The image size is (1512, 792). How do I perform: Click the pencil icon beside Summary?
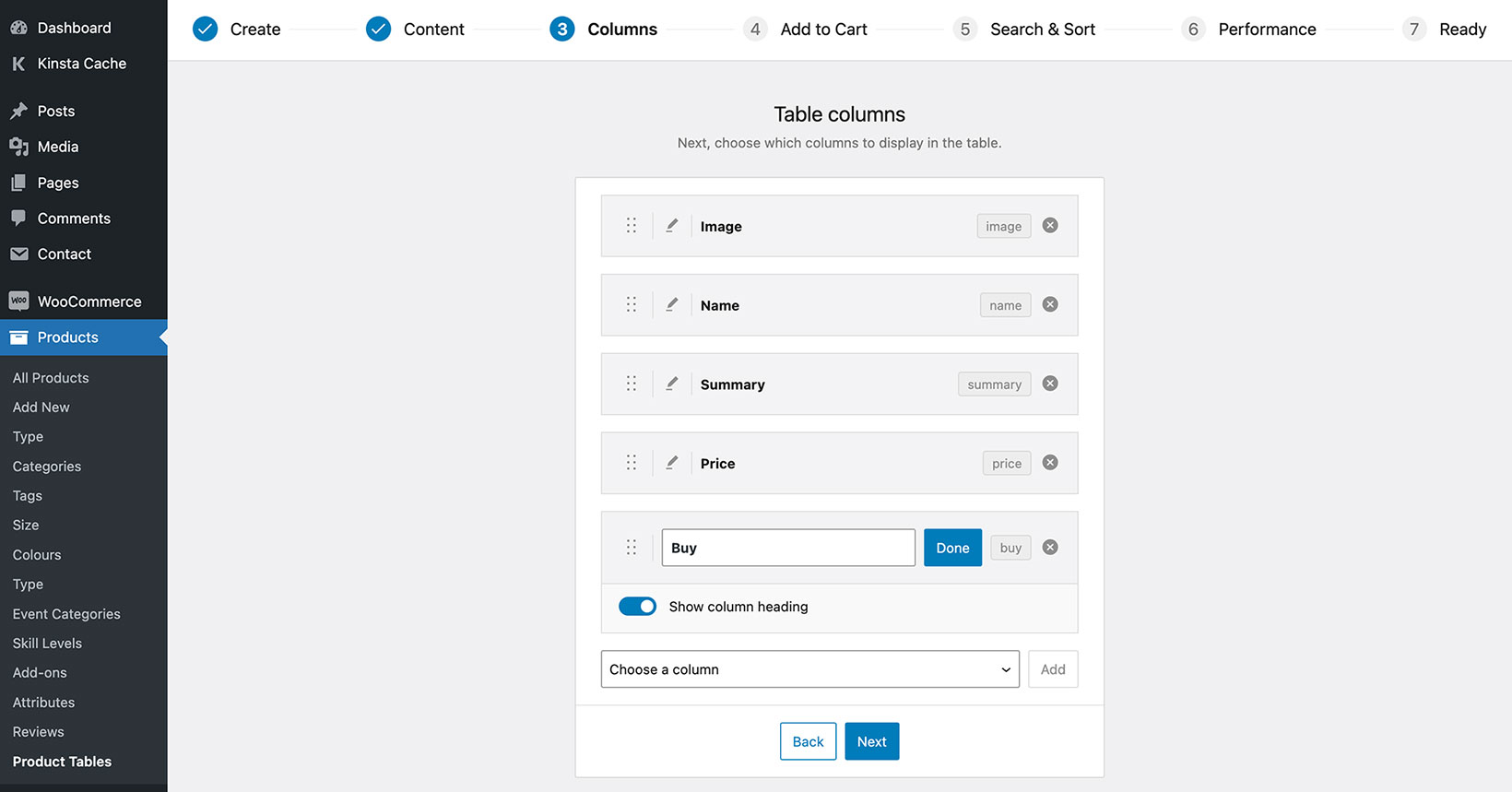tap(672, 384)
